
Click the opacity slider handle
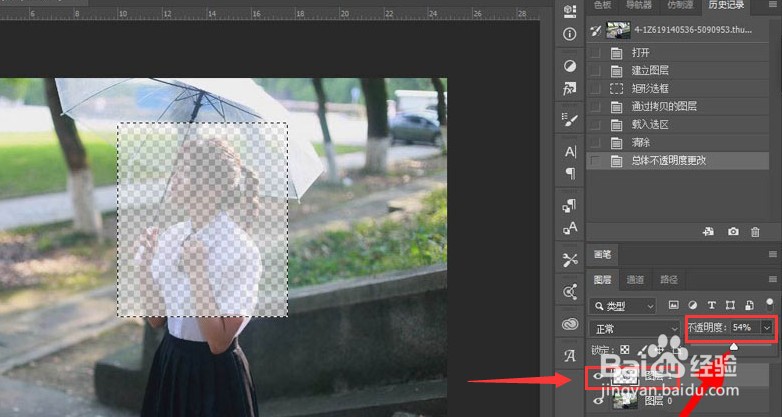(734, 346)
